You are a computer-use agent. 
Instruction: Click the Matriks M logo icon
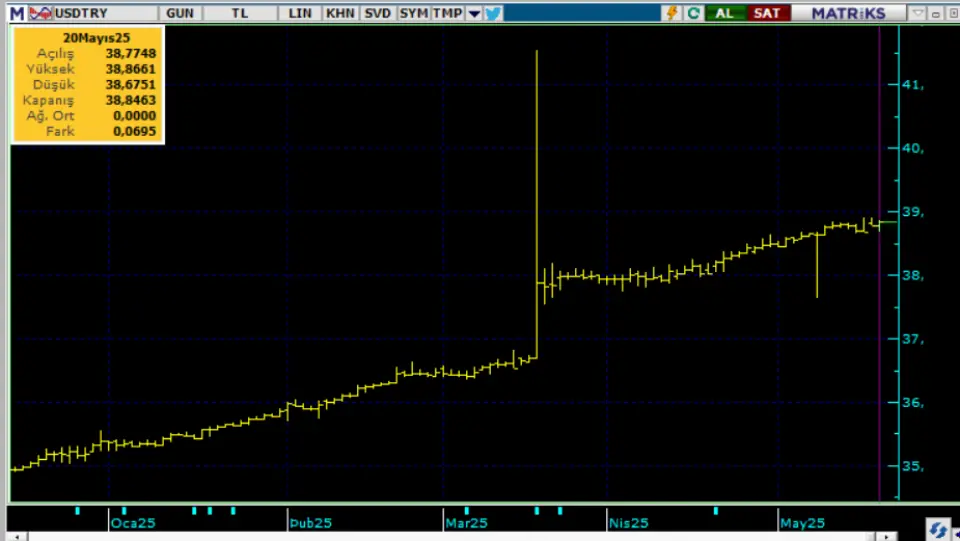pyautogui.click(x=17, y=13)
